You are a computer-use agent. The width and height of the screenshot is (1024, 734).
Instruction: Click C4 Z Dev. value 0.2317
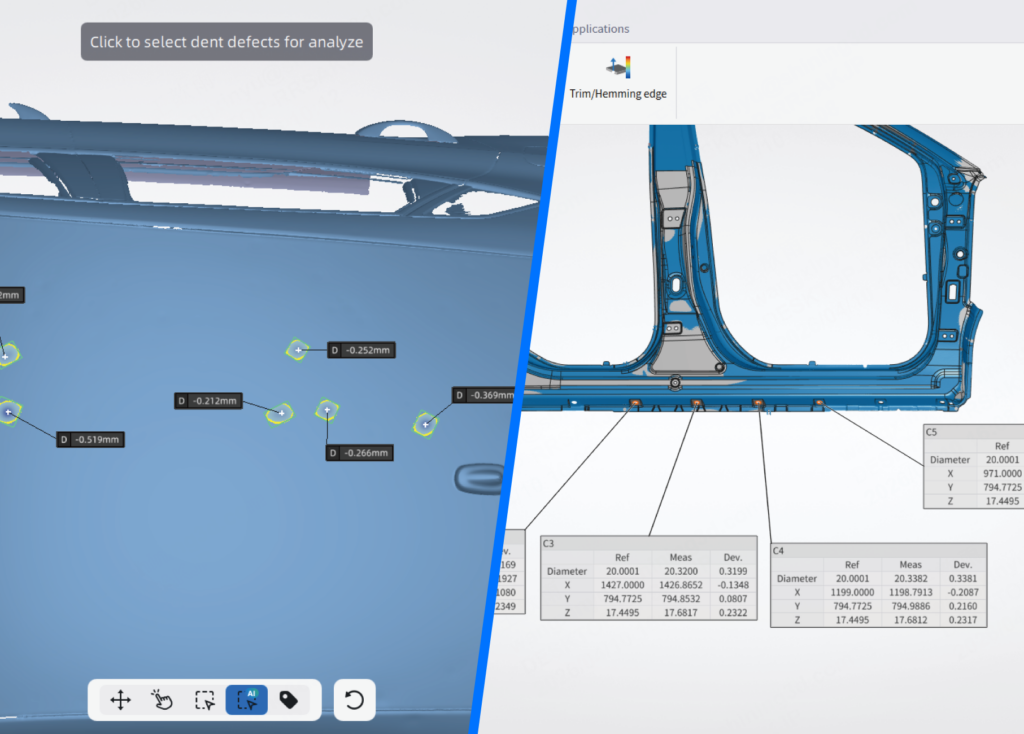click(x=963, y=620)
